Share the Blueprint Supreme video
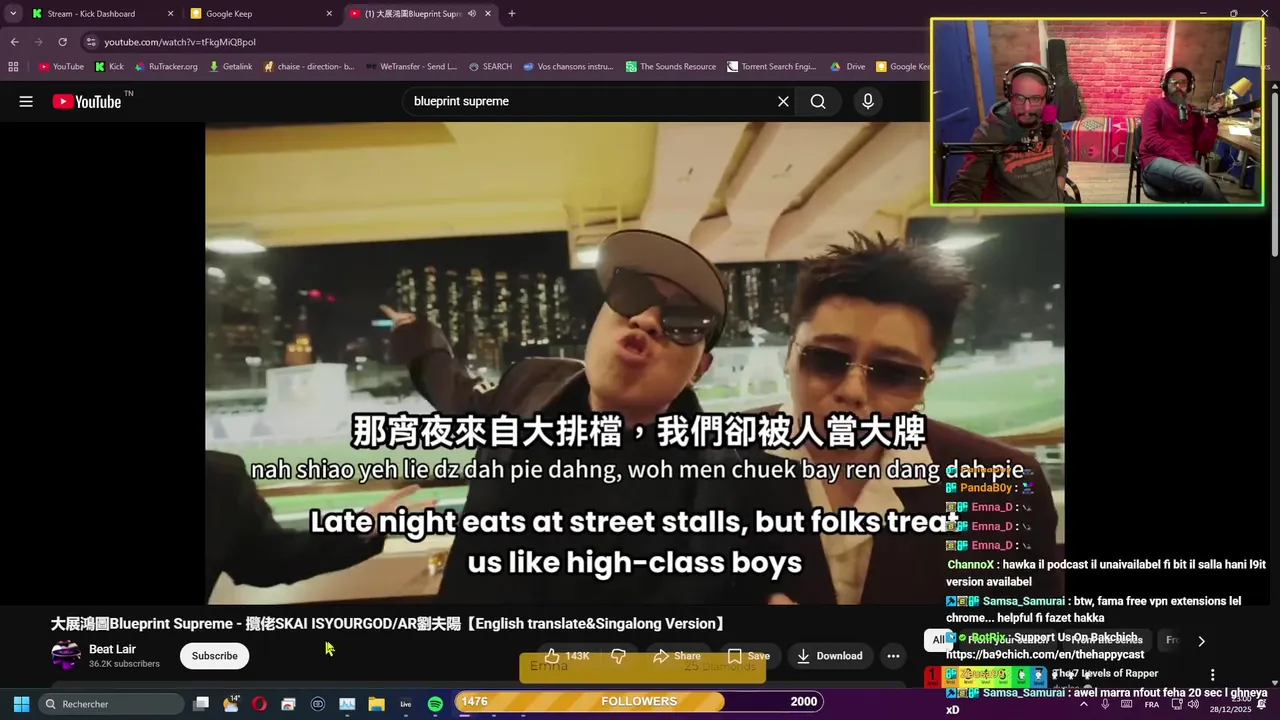Image resolution: width=1280 pixels, height=720 pixels. 677,656
